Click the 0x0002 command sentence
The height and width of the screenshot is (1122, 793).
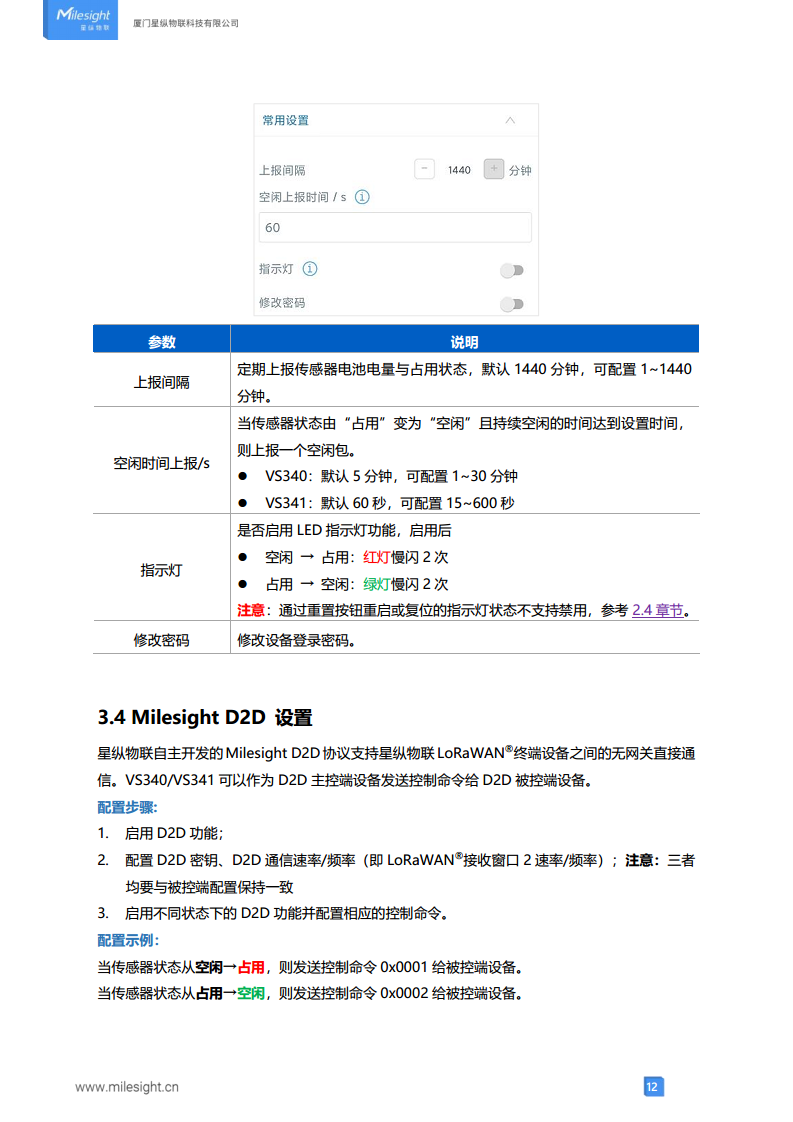pyautogui.click(x=310, y=993)
